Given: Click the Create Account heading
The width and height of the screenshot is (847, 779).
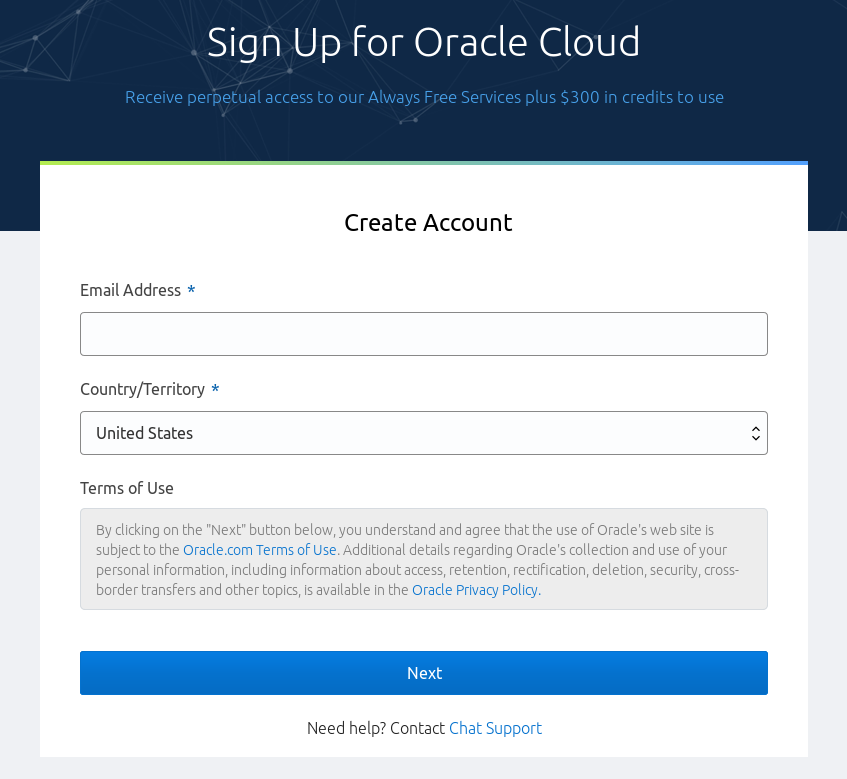Looking at the screenshot, I should coord(428,222).
